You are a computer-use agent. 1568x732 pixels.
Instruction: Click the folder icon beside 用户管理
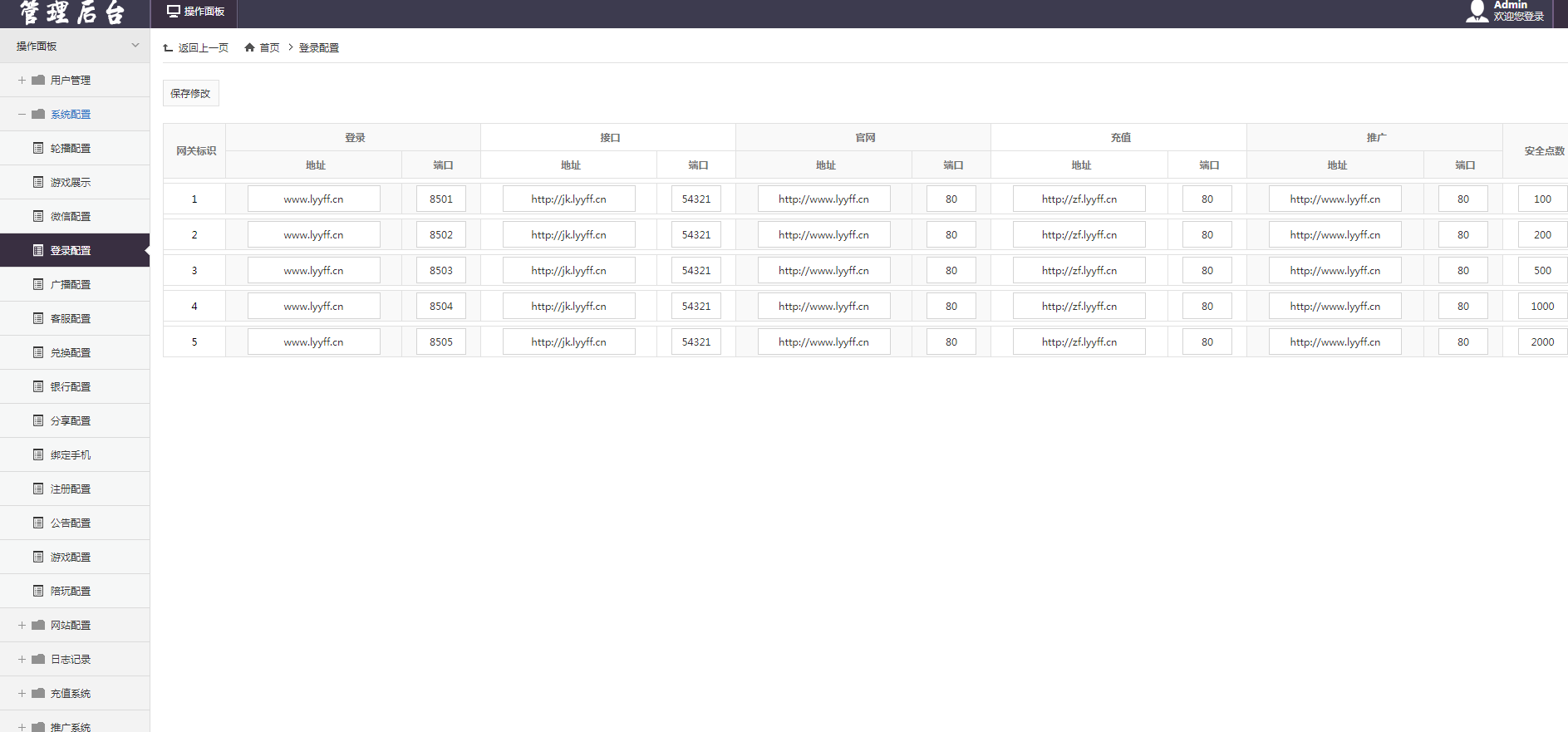(x=38, y=80)
